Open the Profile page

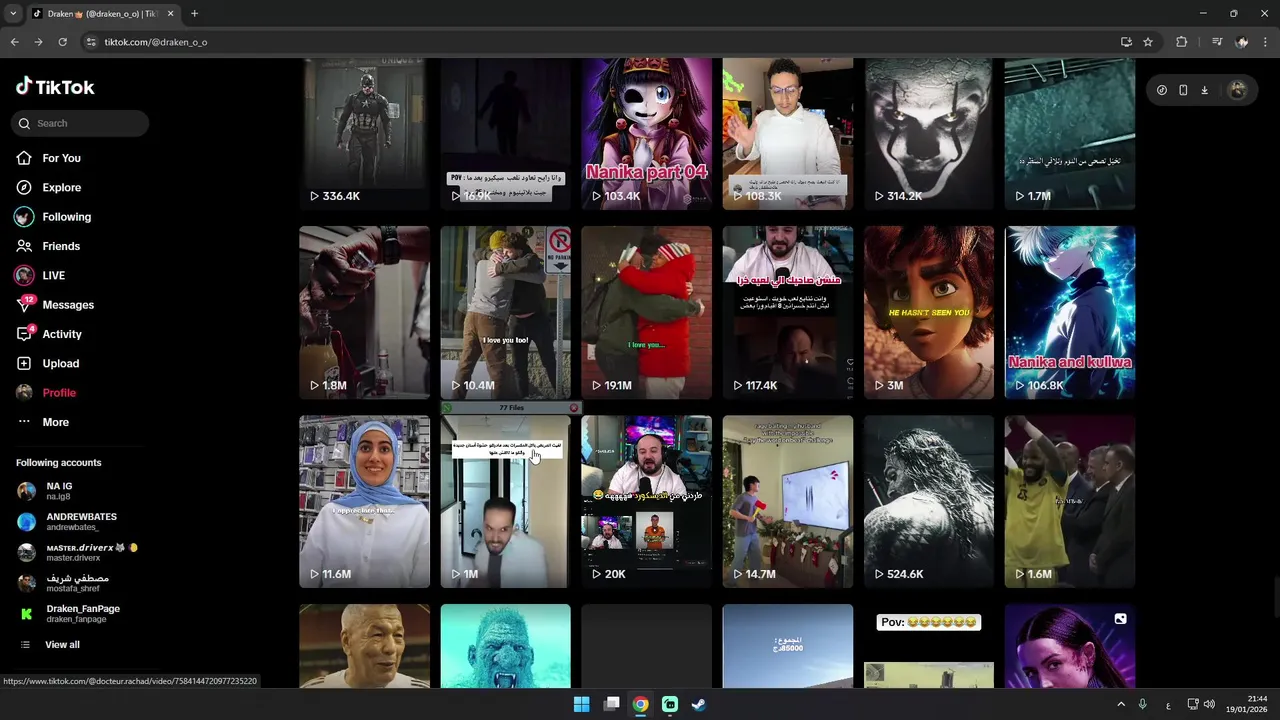(x=59, y=393)
